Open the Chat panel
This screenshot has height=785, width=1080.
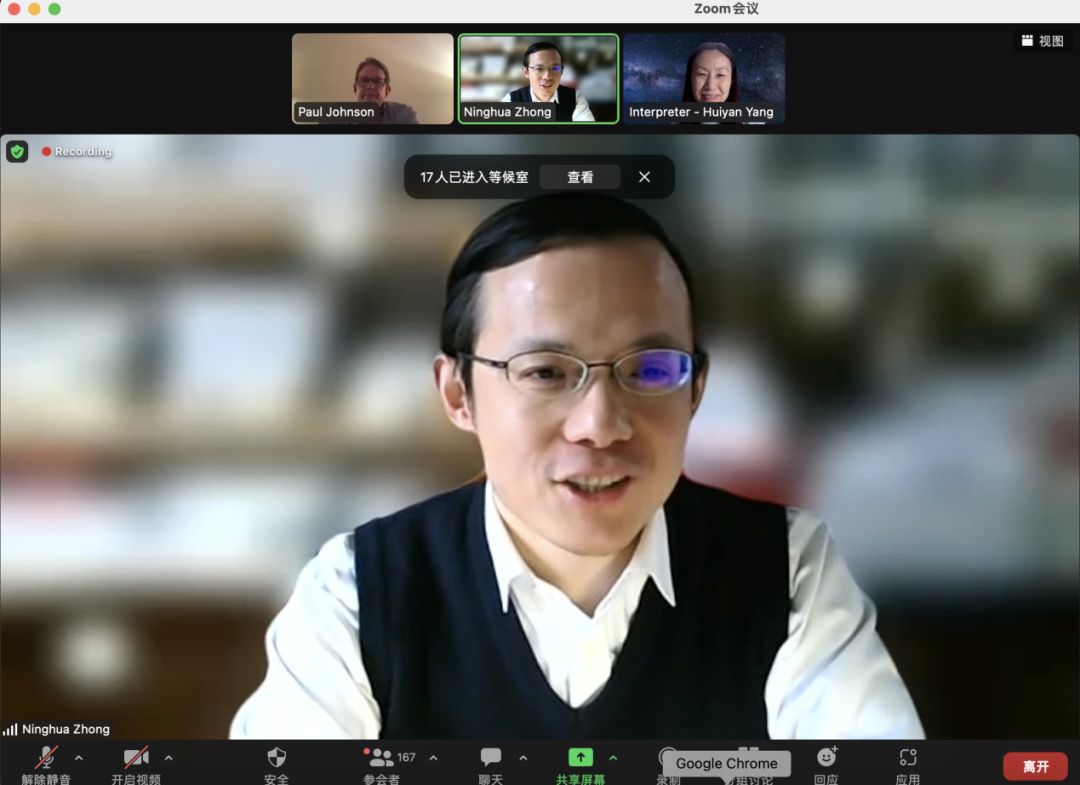click(491, 765)
